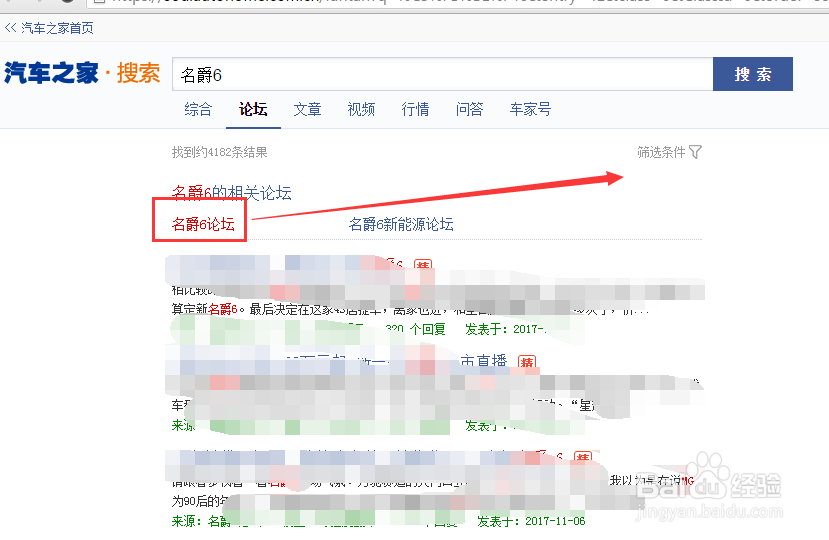Select the 论坛 tab

coord(253,109)
